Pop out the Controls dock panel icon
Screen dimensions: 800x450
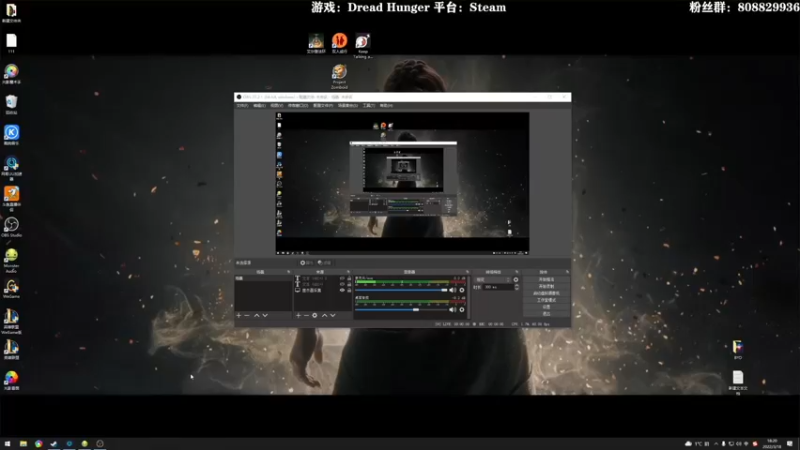(x=568, y=272)
